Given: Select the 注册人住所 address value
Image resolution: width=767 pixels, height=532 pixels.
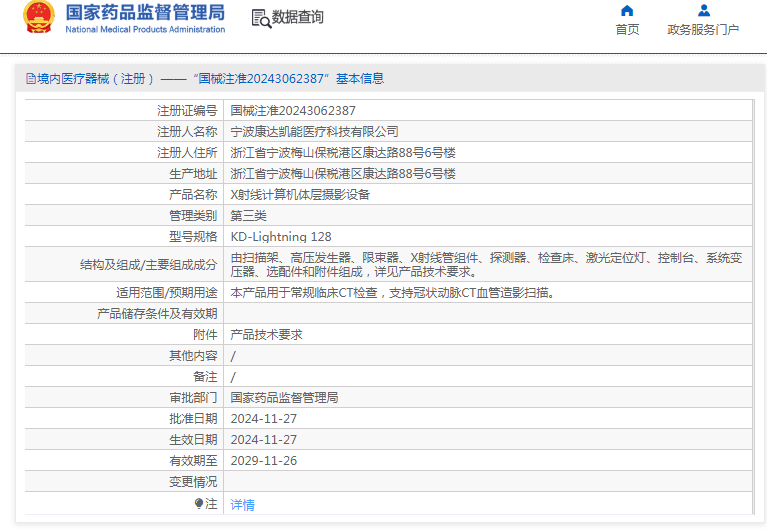Looking at the screenshot, I should click(343, 153).
